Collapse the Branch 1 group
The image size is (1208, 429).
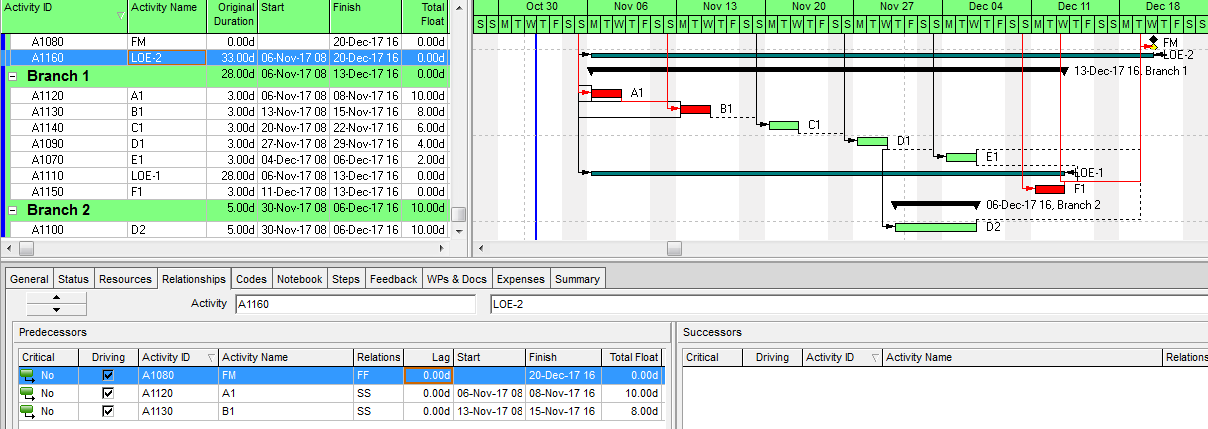pyautogui.click(x=13, y=76)
